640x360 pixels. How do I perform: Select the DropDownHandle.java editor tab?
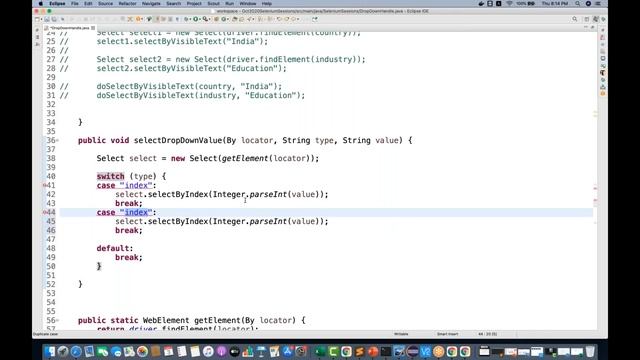point(69,28)
